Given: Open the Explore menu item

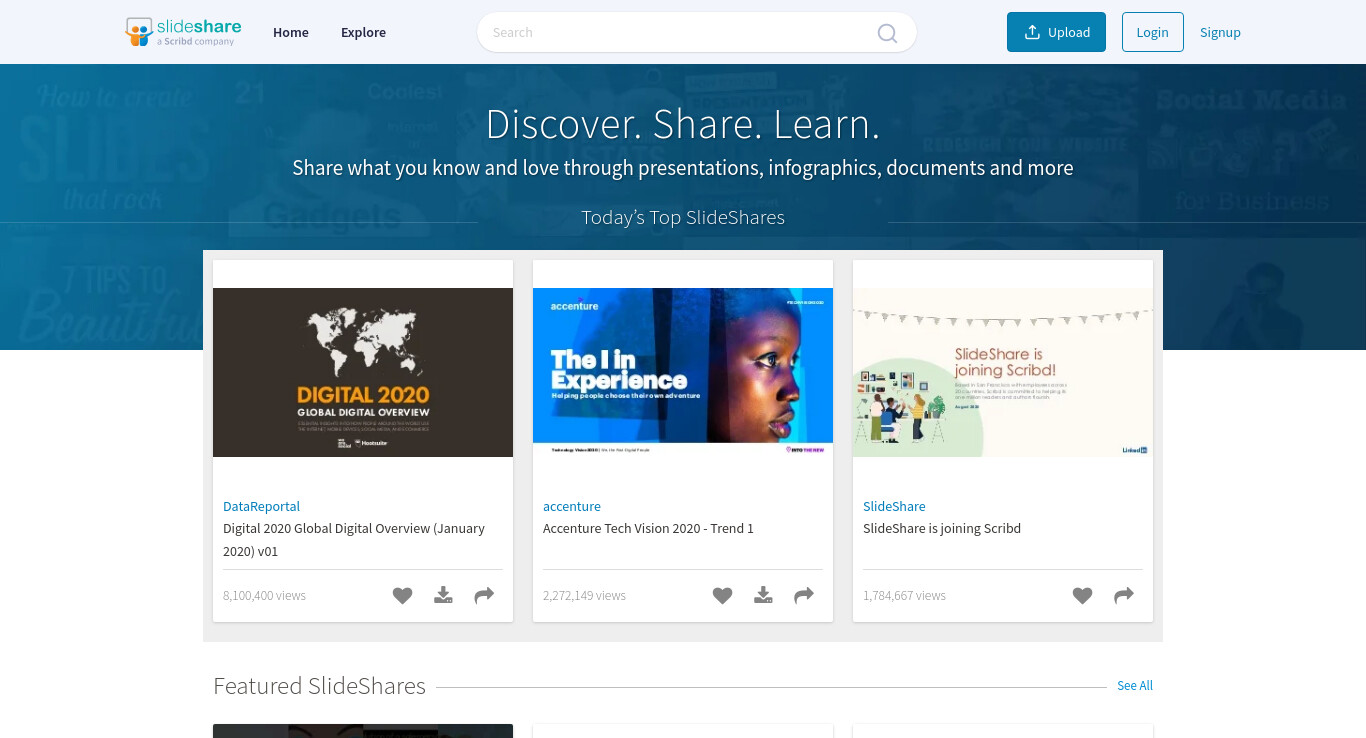Looking at the screenshot, I should pos(363,32).
